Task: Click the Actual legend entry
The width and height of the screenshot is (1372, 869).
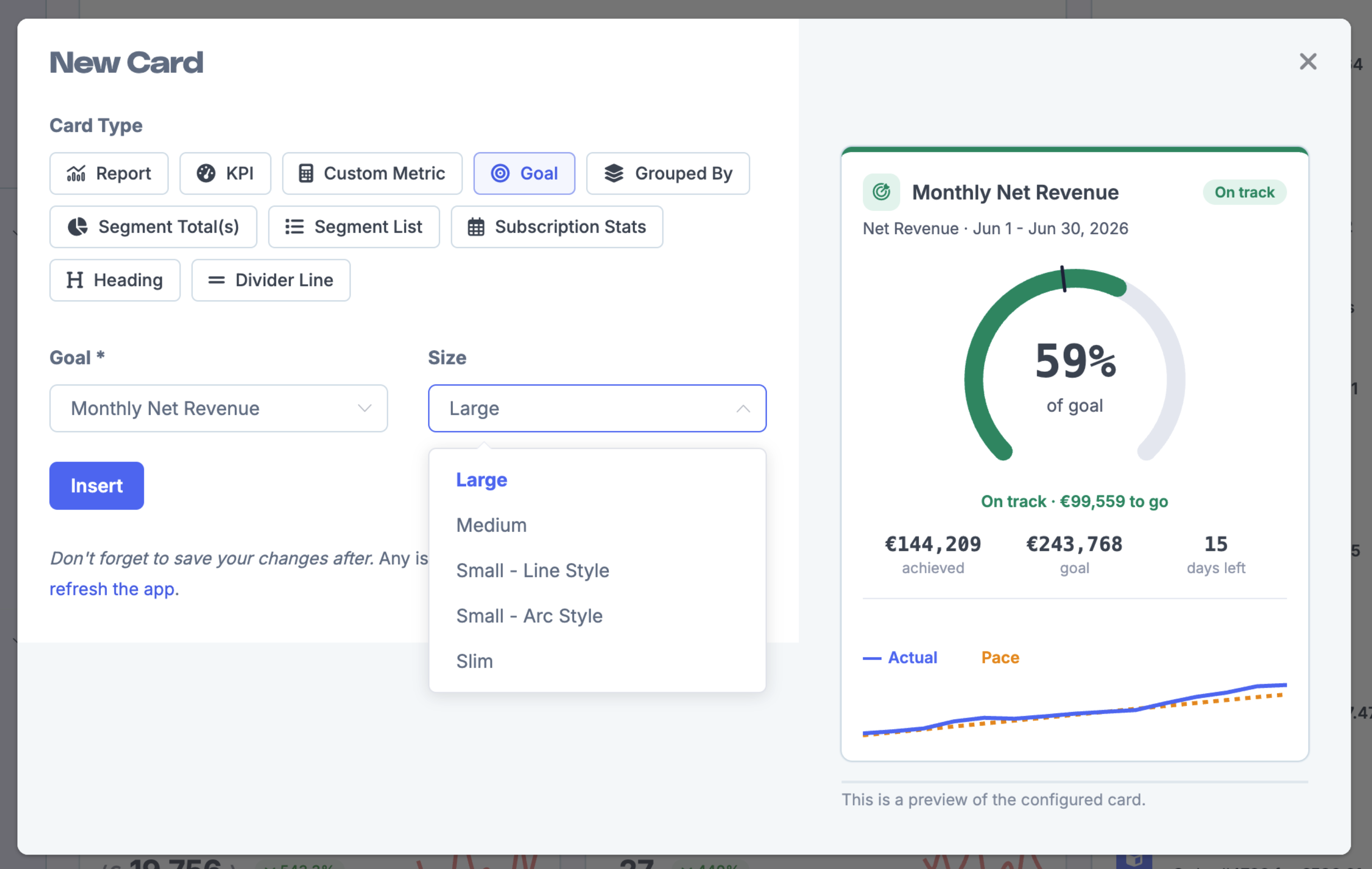Action: click(x=900, y=657)
